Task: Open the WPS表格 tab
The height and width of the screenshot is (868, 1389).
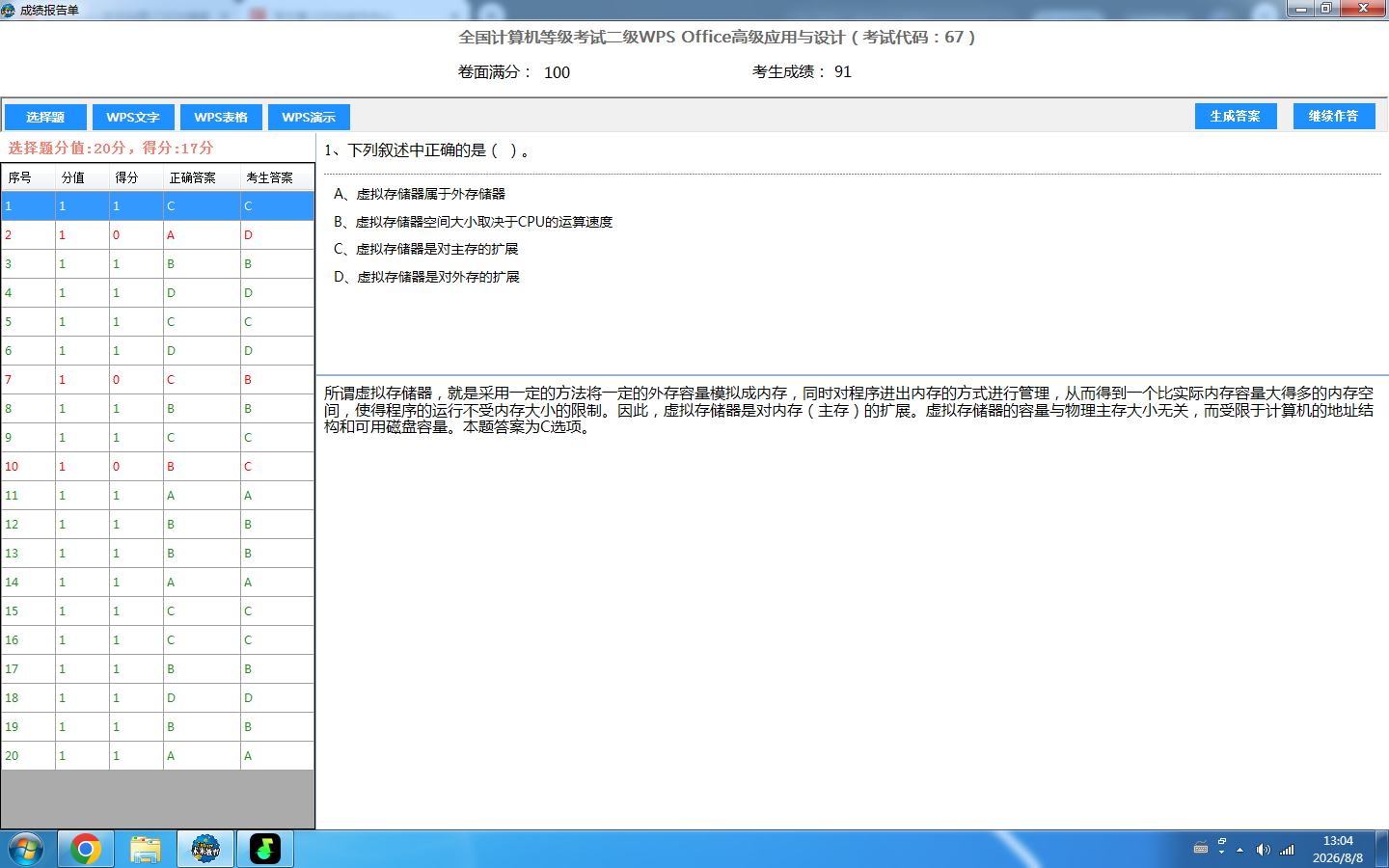Action: tap(221, 117)
